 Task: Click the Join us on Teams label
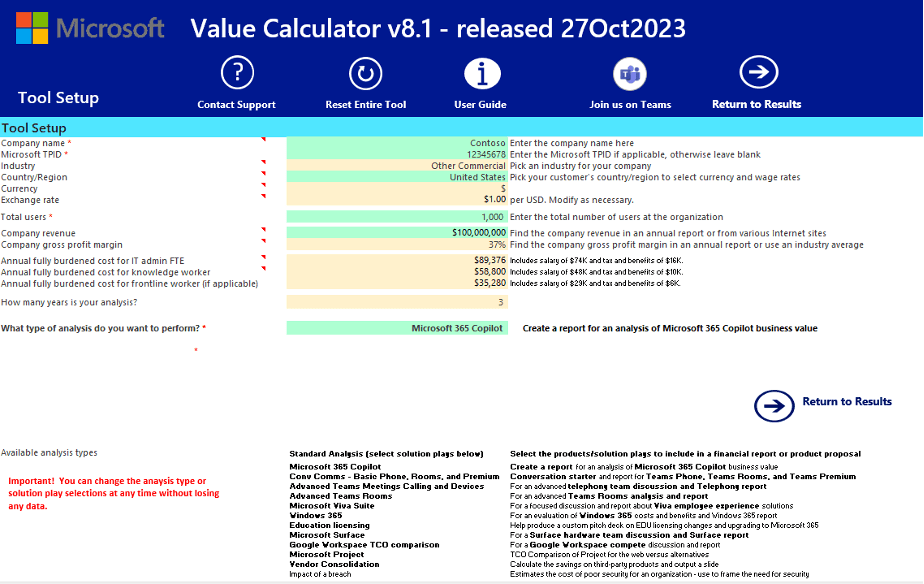point(630,104)
